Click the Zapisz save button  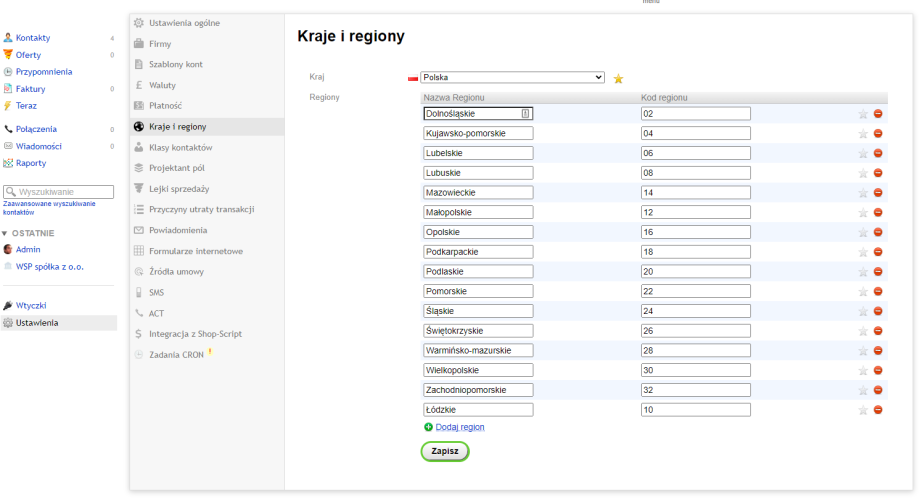click(x=444, y=451)
